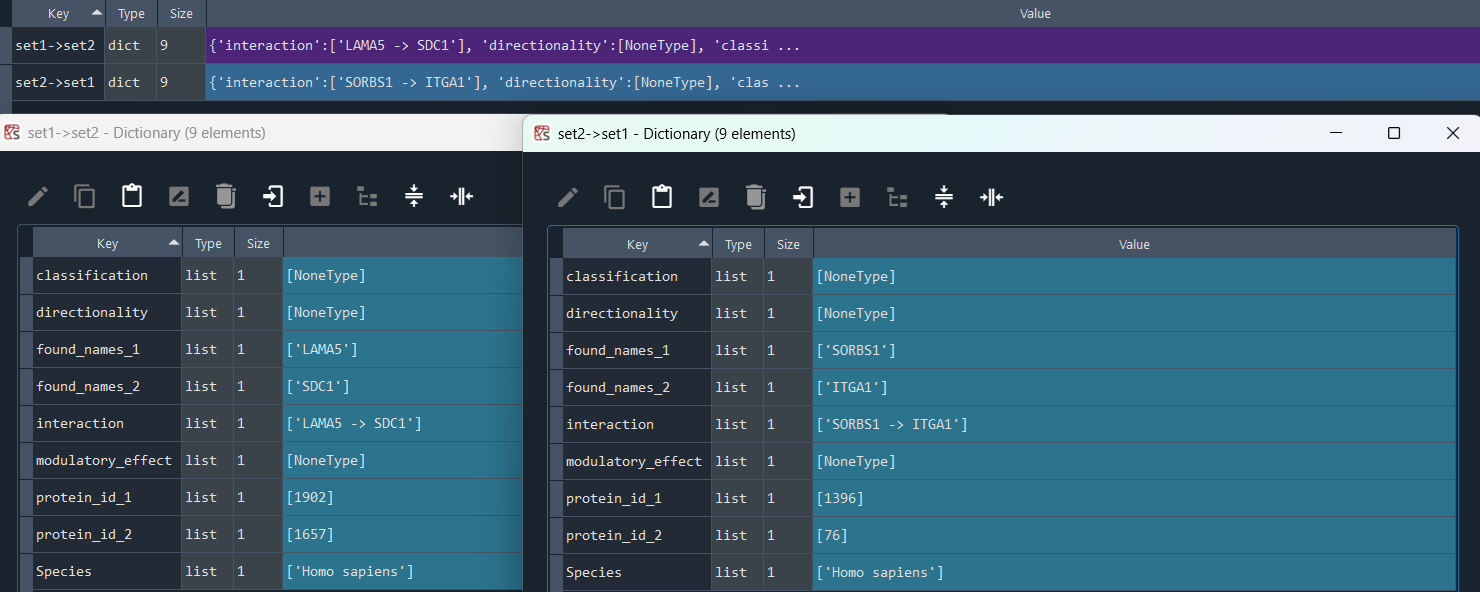Click the ['LAMA5'] value cell
Image resolution: width=1480 pixels, height=592 pixels.
(403, 349)
